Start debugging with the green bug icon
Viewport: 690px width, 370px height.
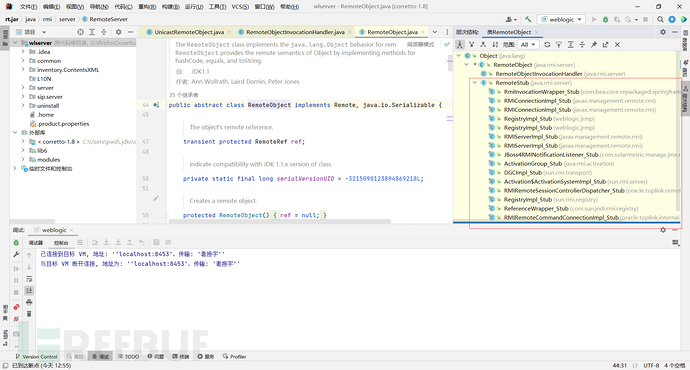[x=606, y=19]
